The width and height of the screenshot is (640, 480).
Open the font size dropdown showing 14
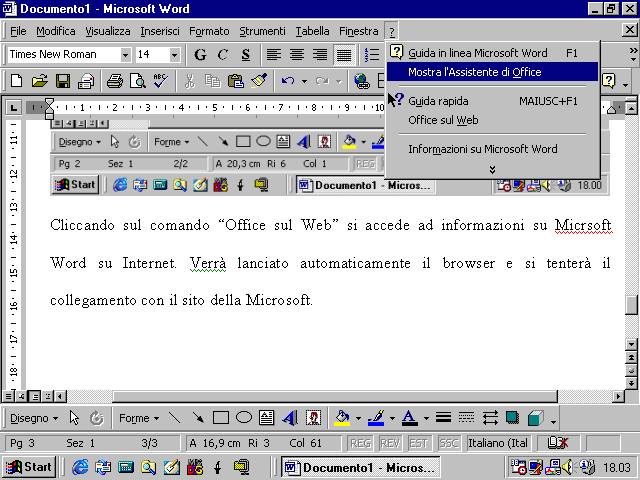(174, 54)
